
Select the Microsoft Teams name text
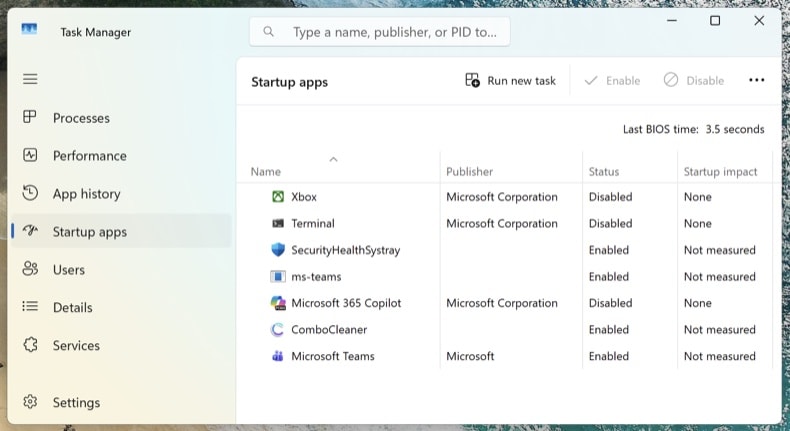(x=333, y=356)
